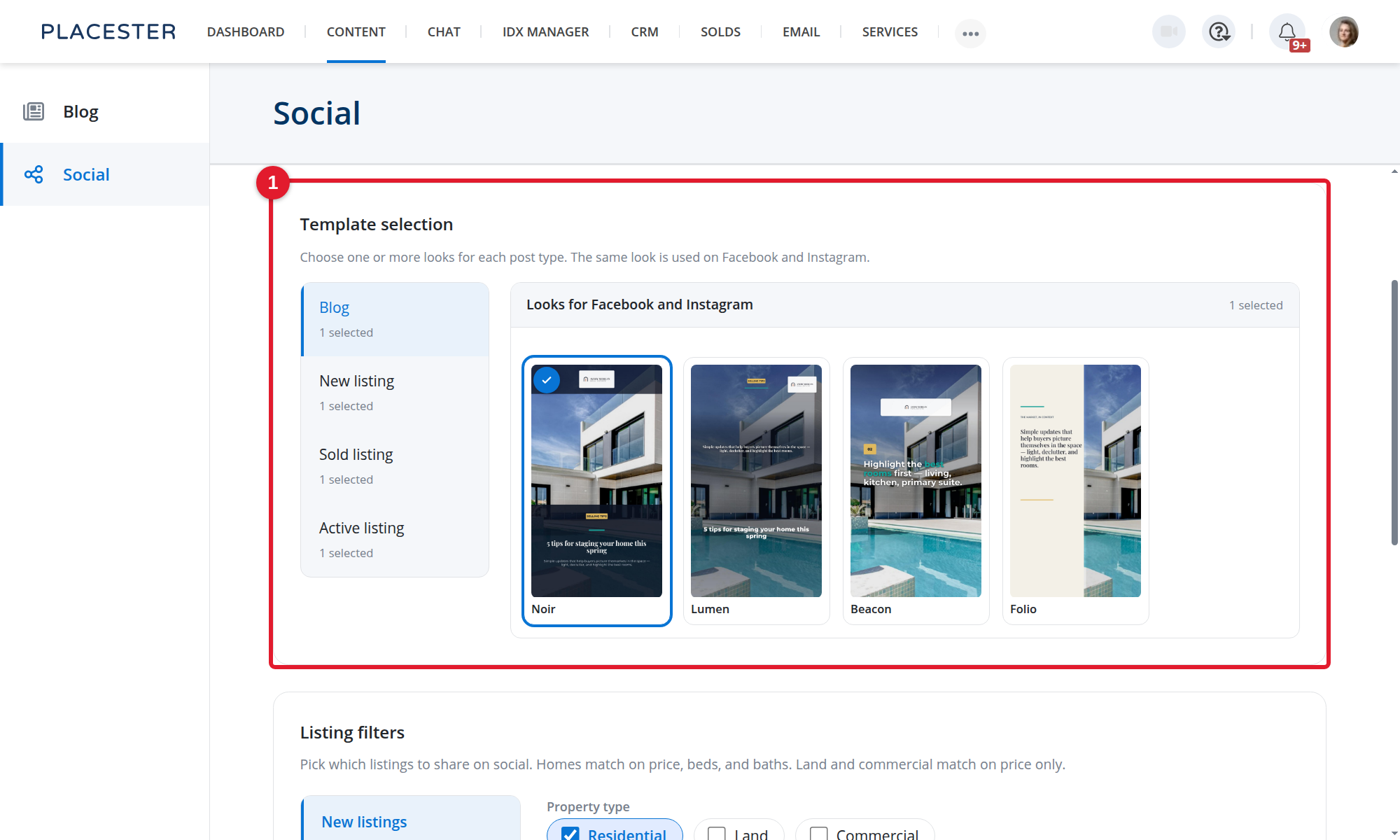Click the Blog newspaper icon in sidebar
The image size is (1400, 840).
(34, 111)
